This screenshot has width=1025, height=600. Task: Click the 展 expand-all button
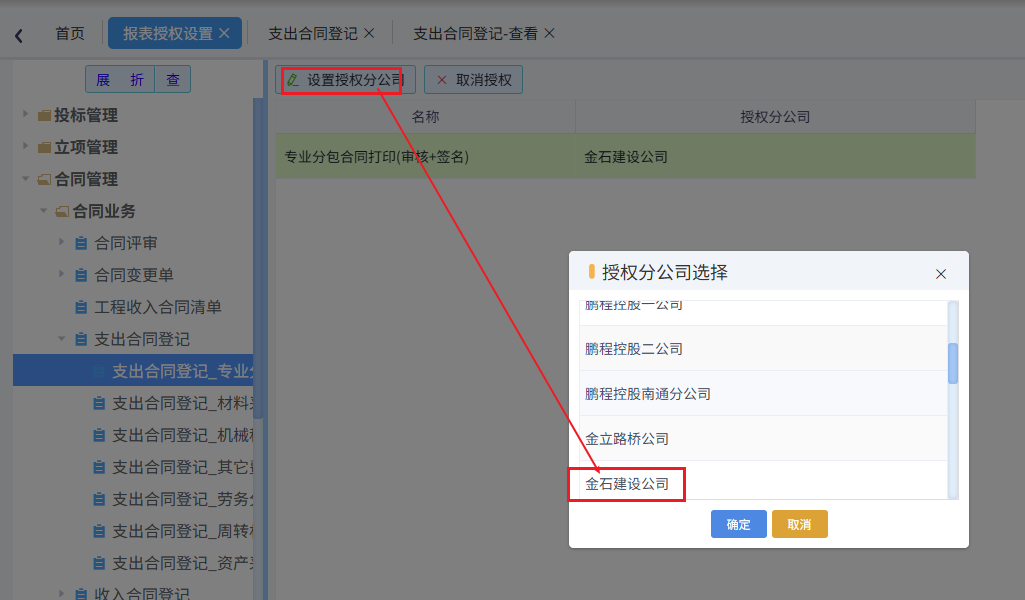pyautogui.click(x=103, y=80)
